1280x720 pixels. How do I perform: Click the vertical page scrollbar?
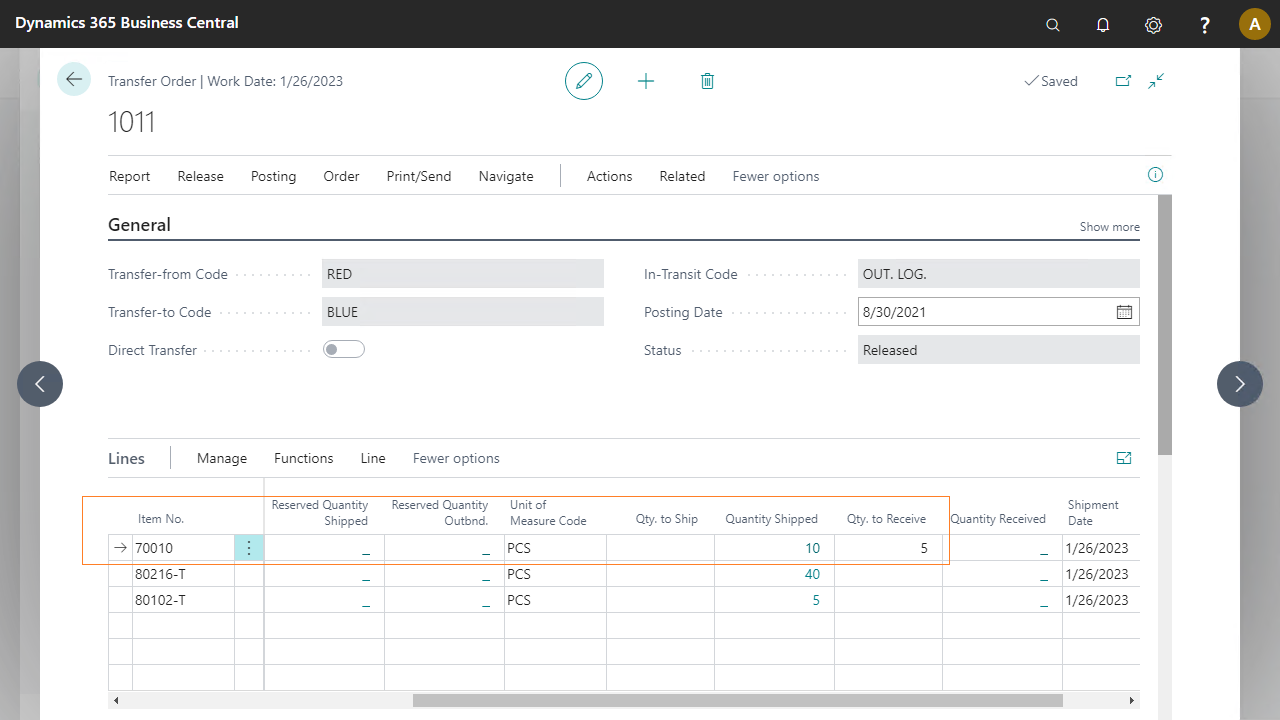pyautogui.click(x=1165, y=325)
